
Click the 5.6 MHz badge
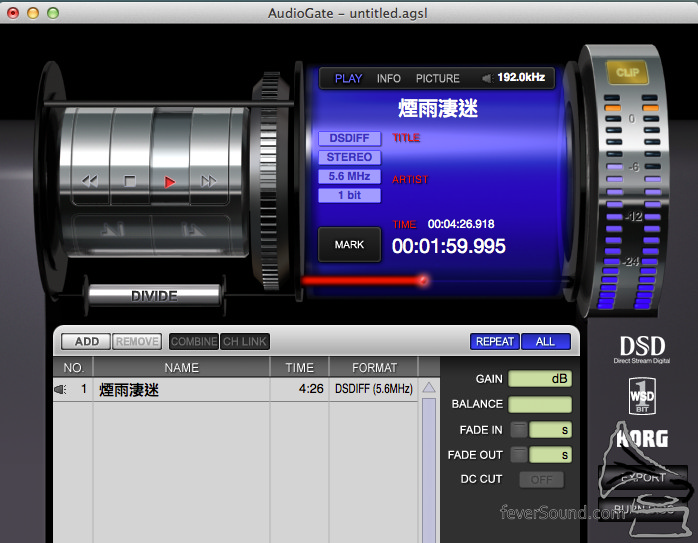pos(349,176)
